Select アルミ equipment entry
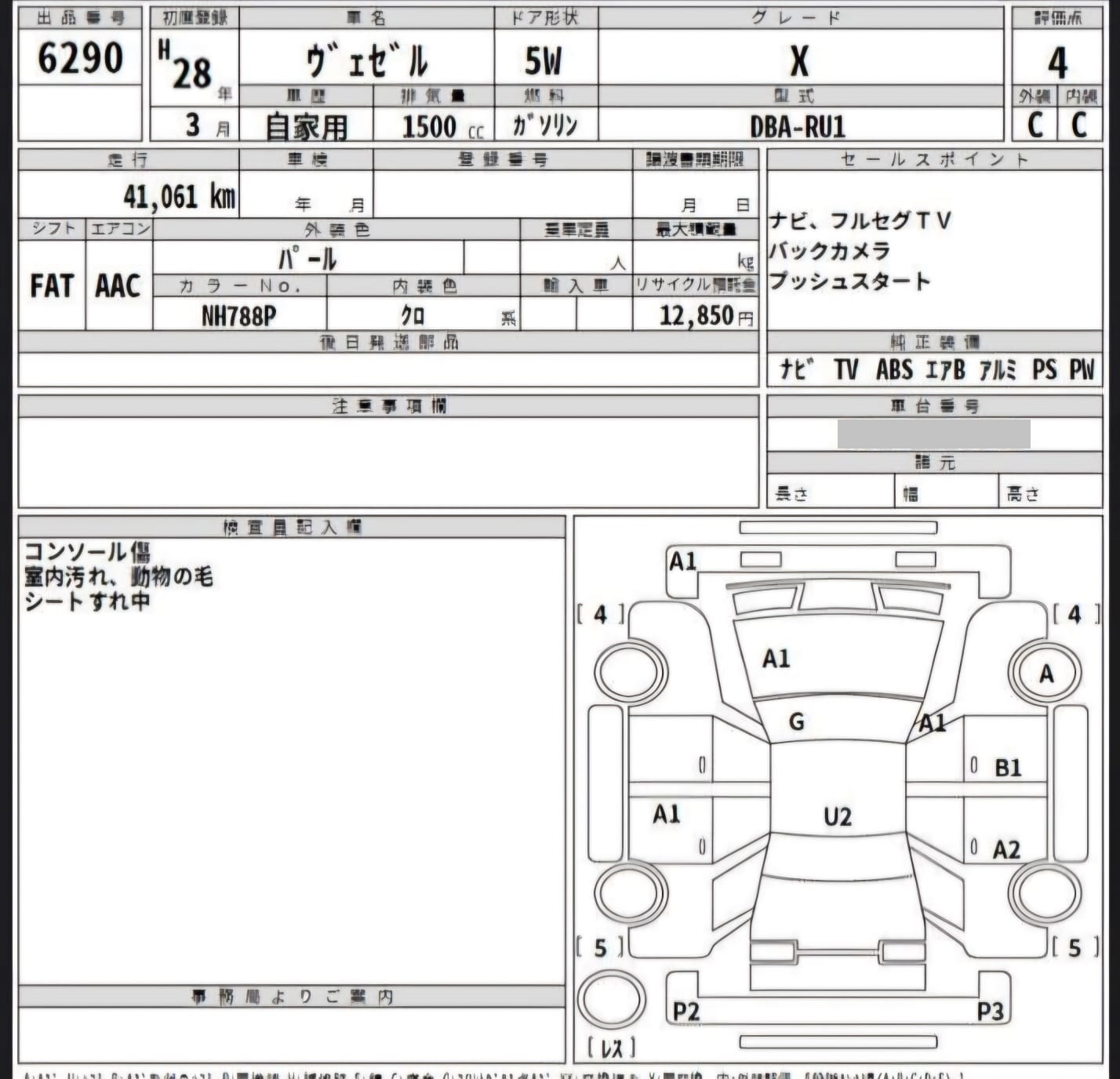The height and width of the screenshot is (1079, 1120). pos(998,369)
